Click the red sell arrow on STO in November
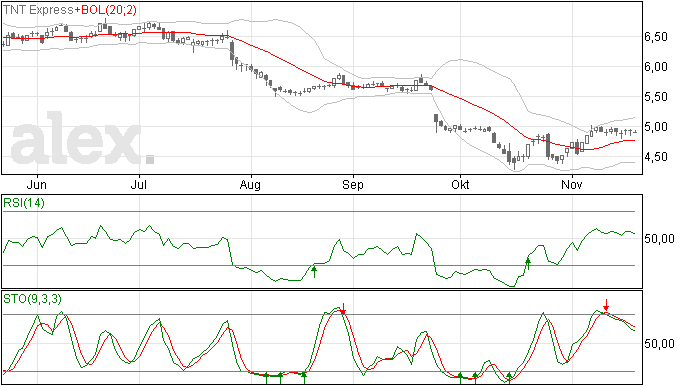Image resolution: width=690 pixels, height=387 pixels. pyautogui.click(x=606, y=305)
